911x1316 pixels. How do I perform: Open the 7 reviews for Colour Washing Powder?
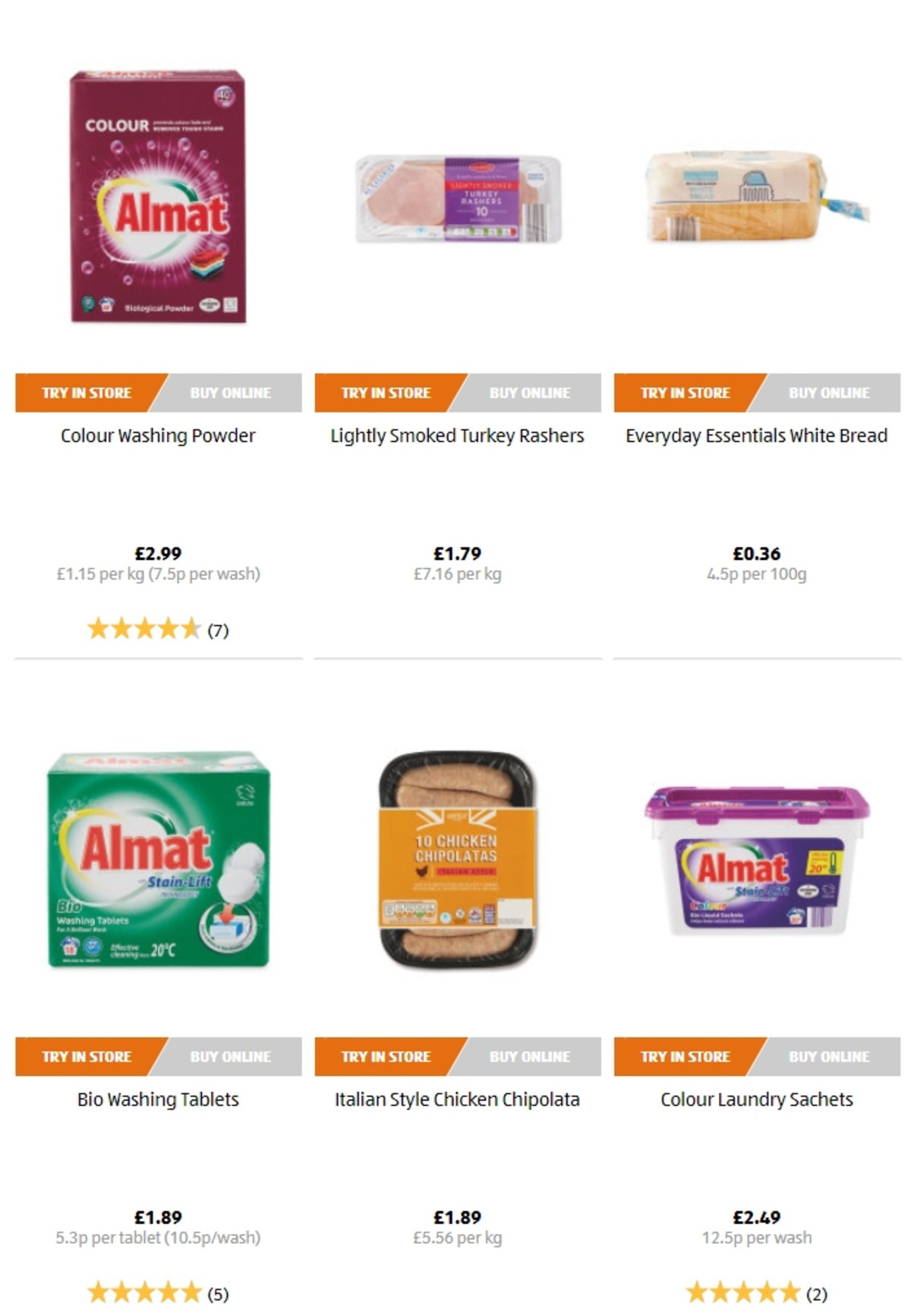point(157,630)
